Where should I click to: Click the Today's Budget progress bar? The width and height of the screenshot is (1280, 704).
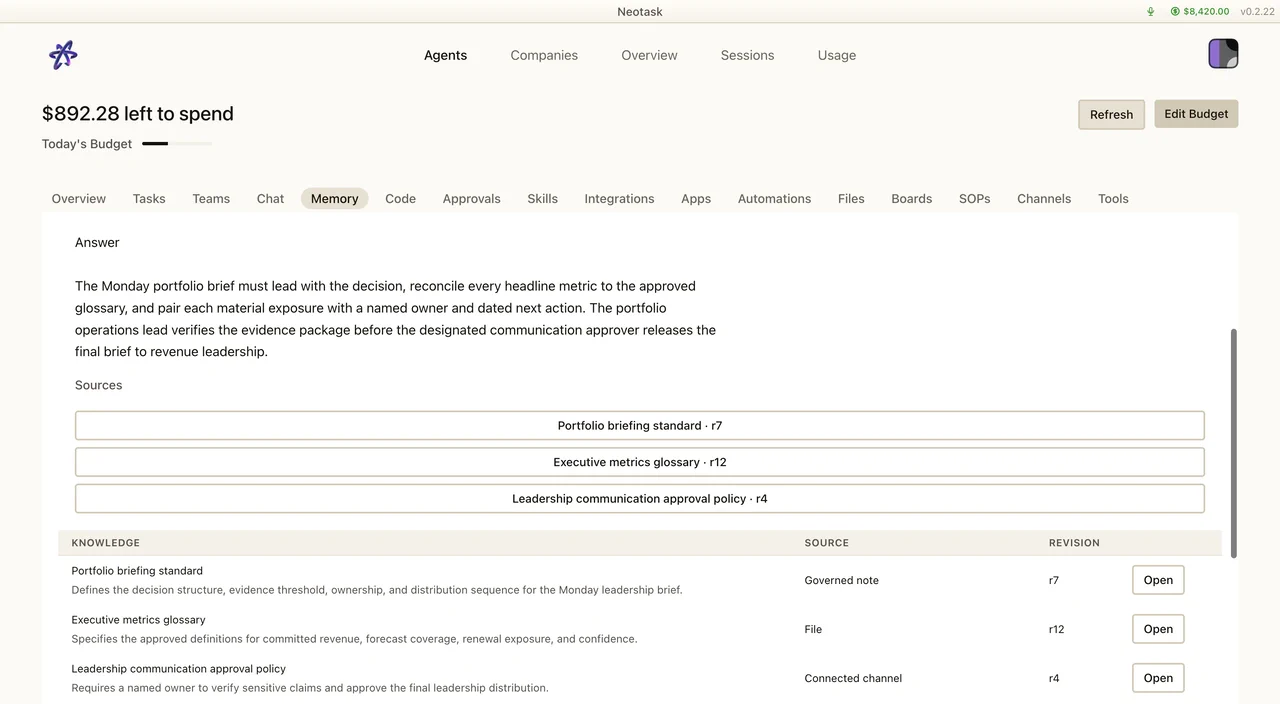pos(177,144)
